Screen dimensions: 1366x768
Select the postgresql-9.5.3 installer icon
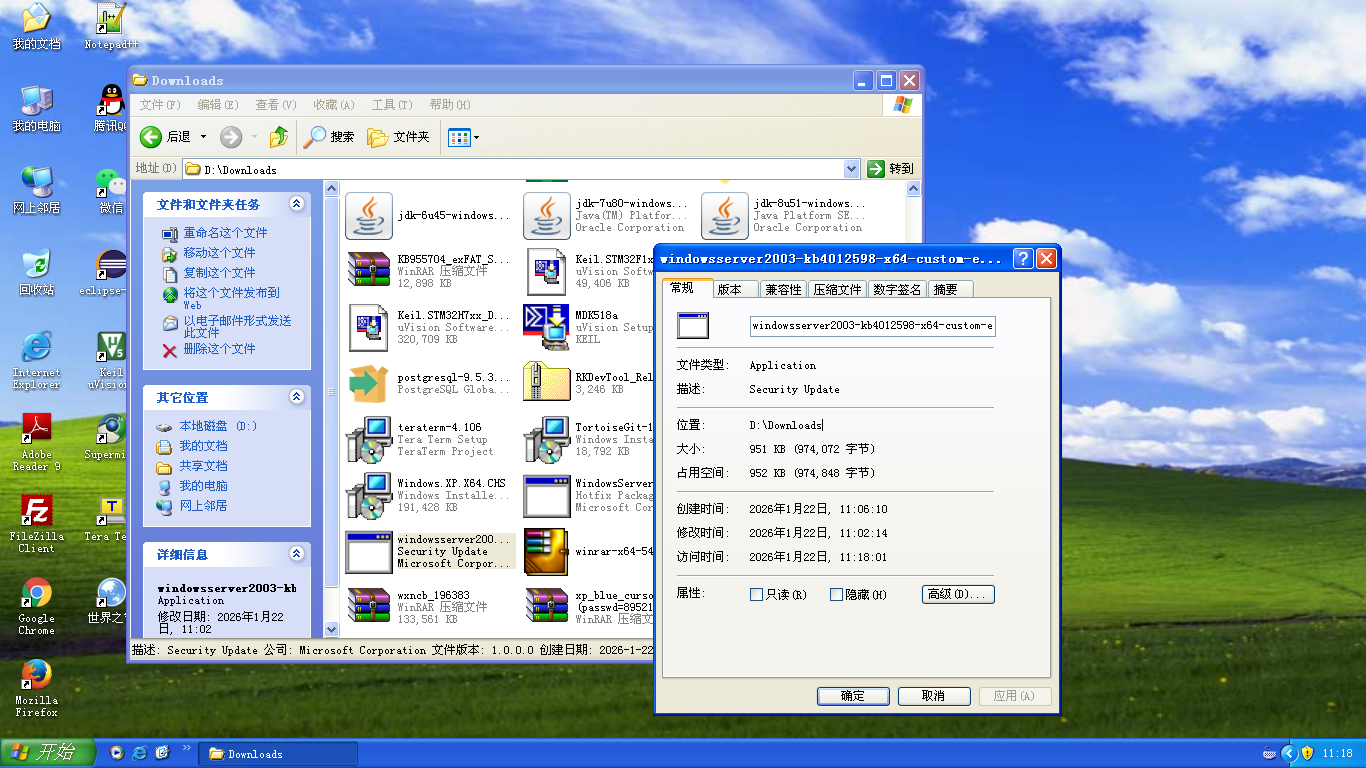[369, 383]
